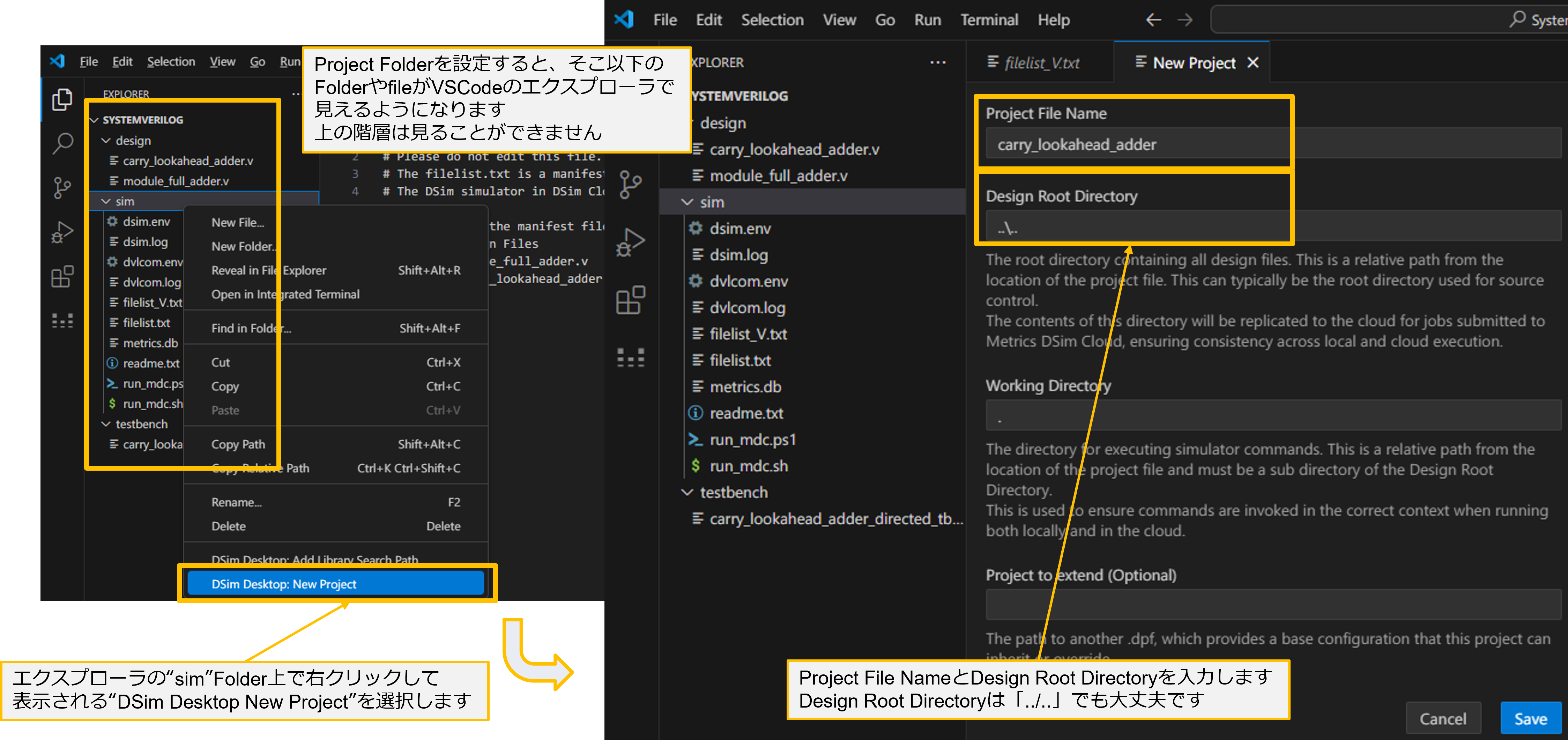
Task: Open DSim Desktop icon in right window activity bar
Action: pyautogui.click(x=631, y=357)
